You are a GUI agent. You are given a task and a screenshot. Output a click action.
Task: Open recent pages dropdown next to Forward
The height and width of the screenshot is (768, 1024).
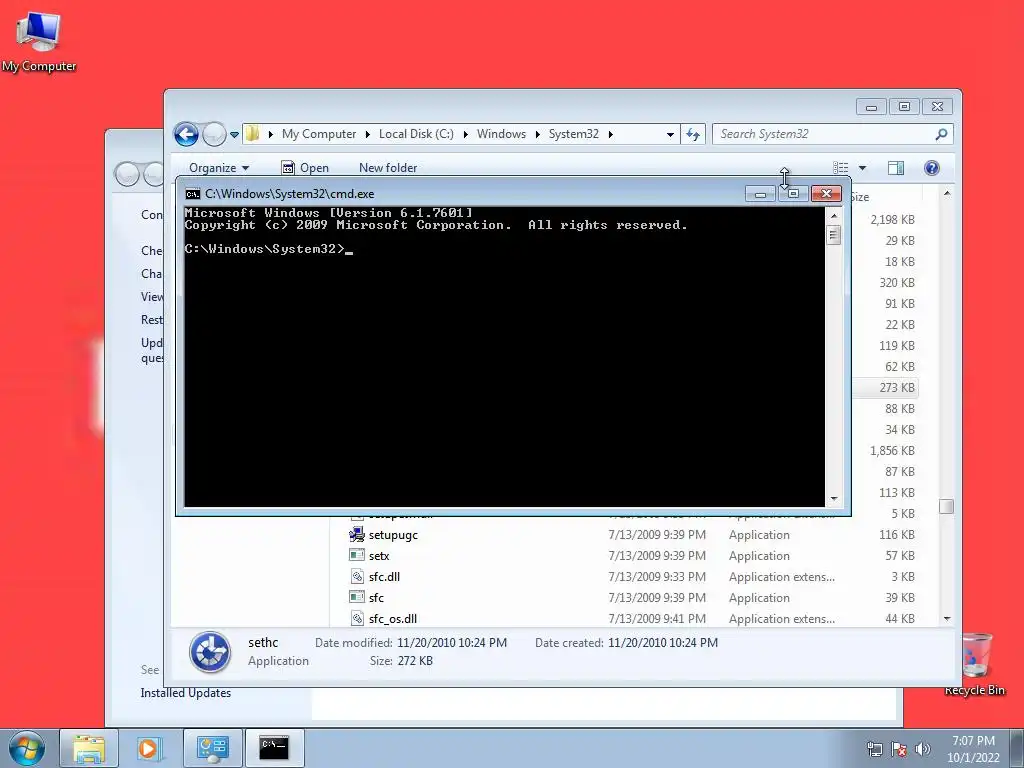(234, 135)
